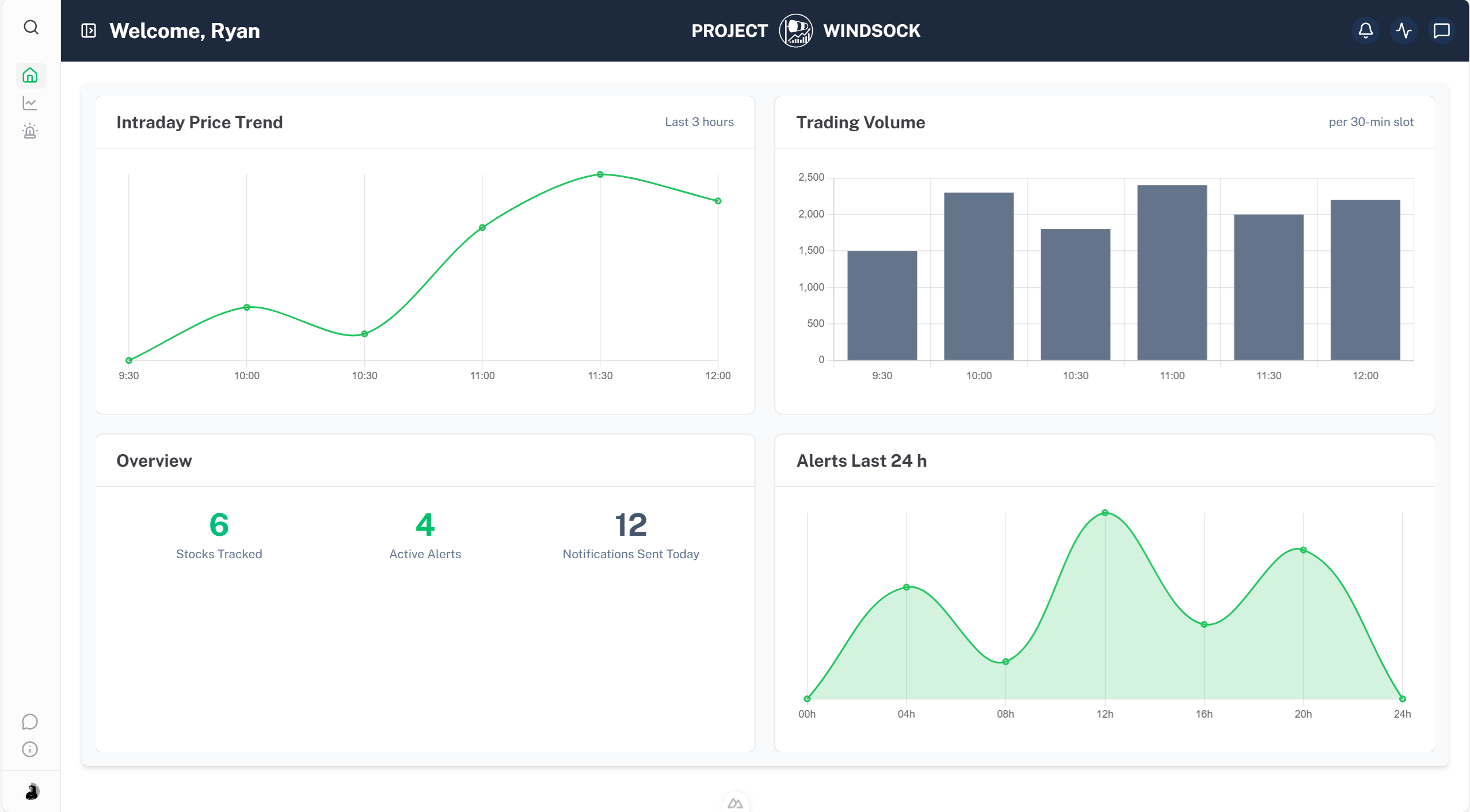The width and height of the screenshot is (1470, 812).
Task: Open the chat icon at the top right
Action: coord(1441,30)
